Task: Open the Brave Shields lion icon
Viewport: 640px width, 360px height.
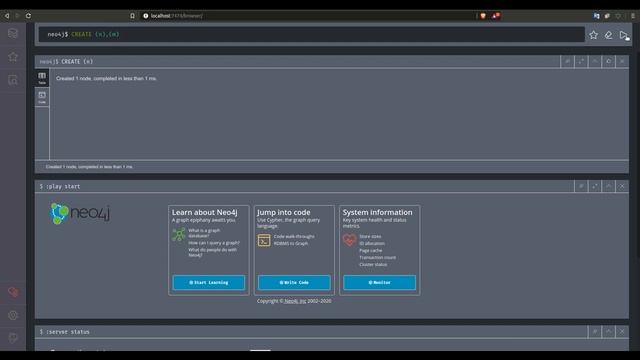Action: 483,16
